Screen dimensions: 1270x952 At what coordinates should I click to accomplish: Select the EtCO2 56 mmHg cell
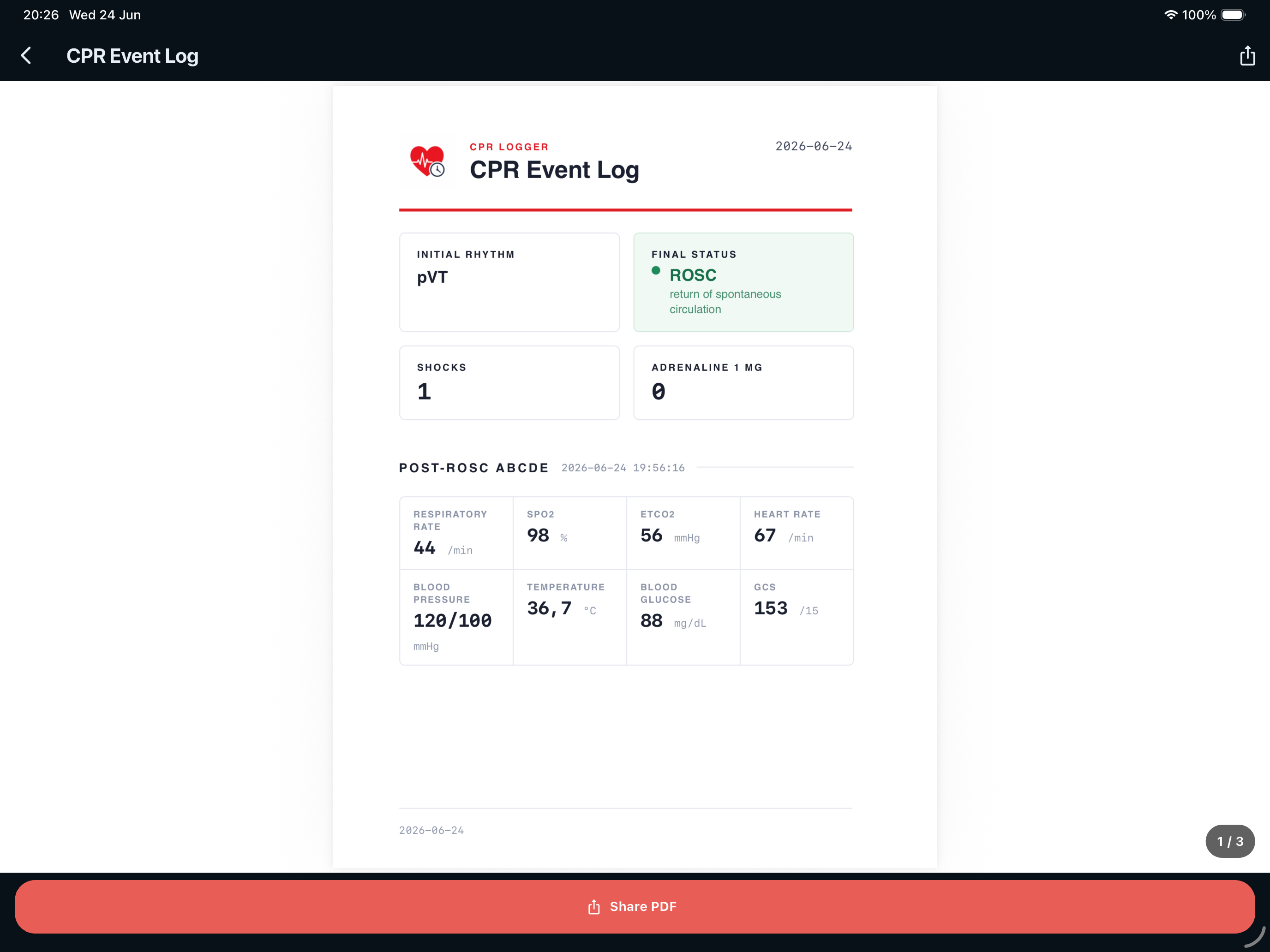click(683, 533)
